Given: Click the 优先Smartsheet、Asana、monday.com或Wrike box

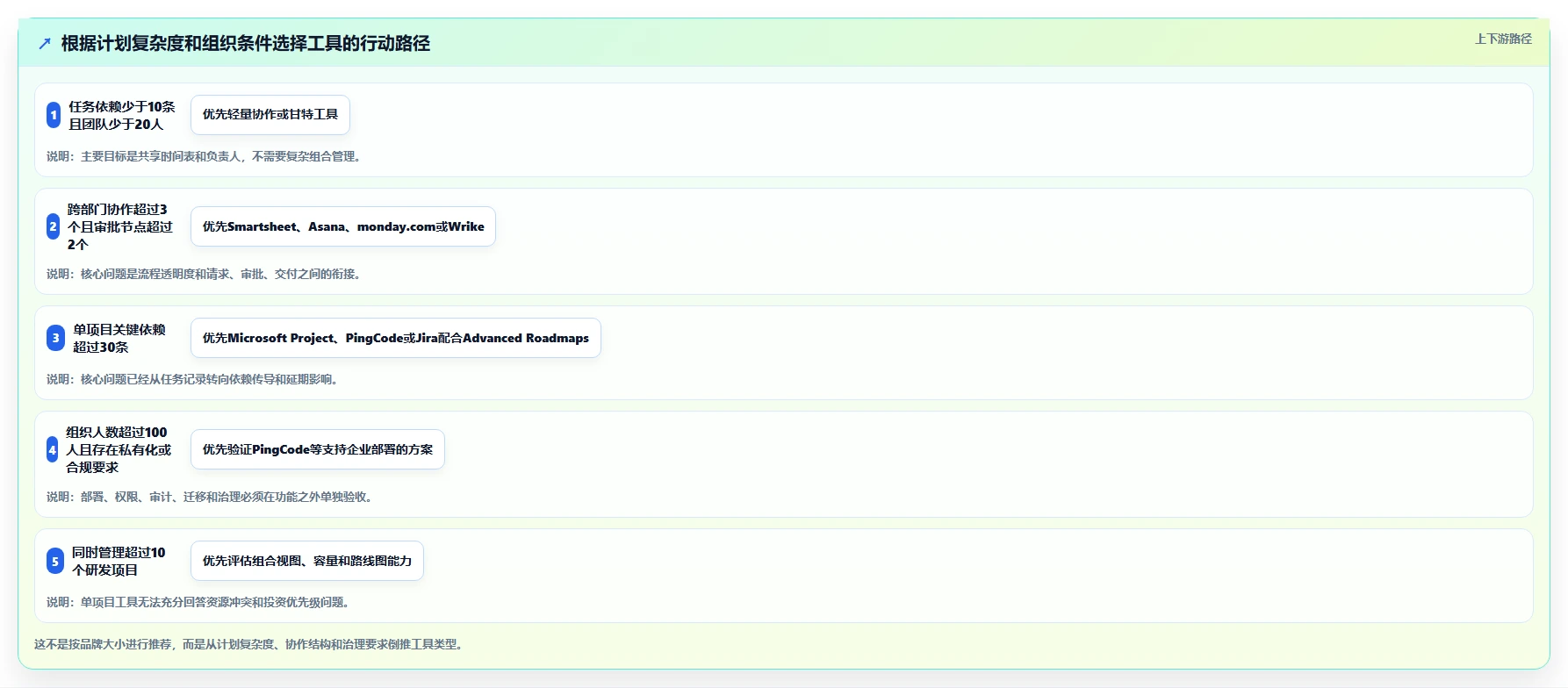Looking at the screenshot, I should click(x=343, y=226).
